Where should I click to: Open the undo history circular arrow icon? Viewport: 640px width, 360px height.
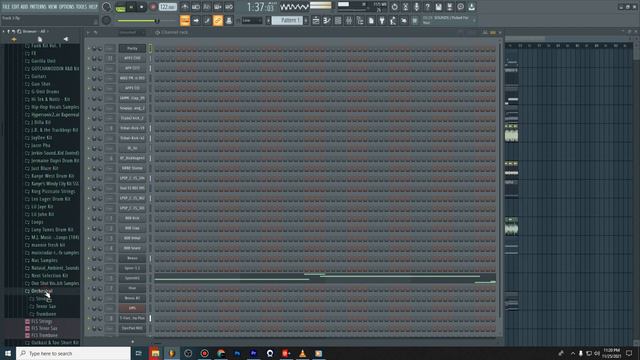394,7
